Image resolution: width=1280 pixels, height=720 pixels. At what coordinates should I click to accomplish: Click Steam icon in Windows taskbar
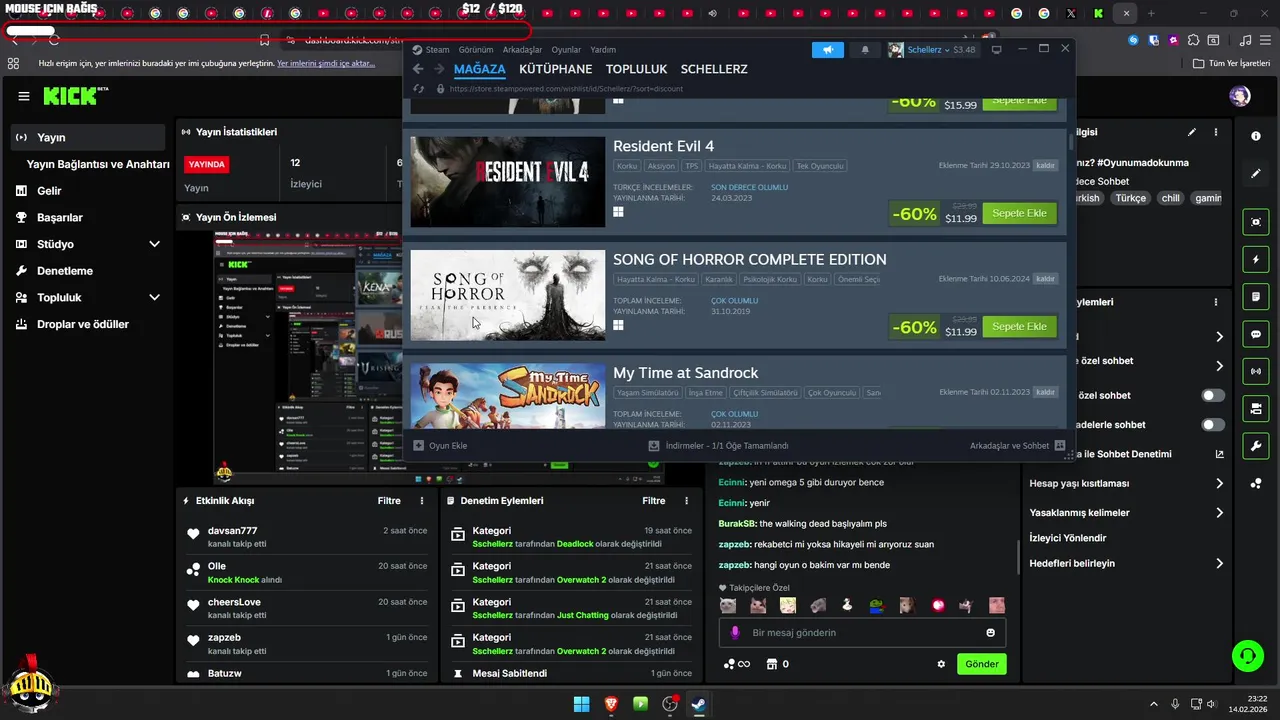[698, 704]
